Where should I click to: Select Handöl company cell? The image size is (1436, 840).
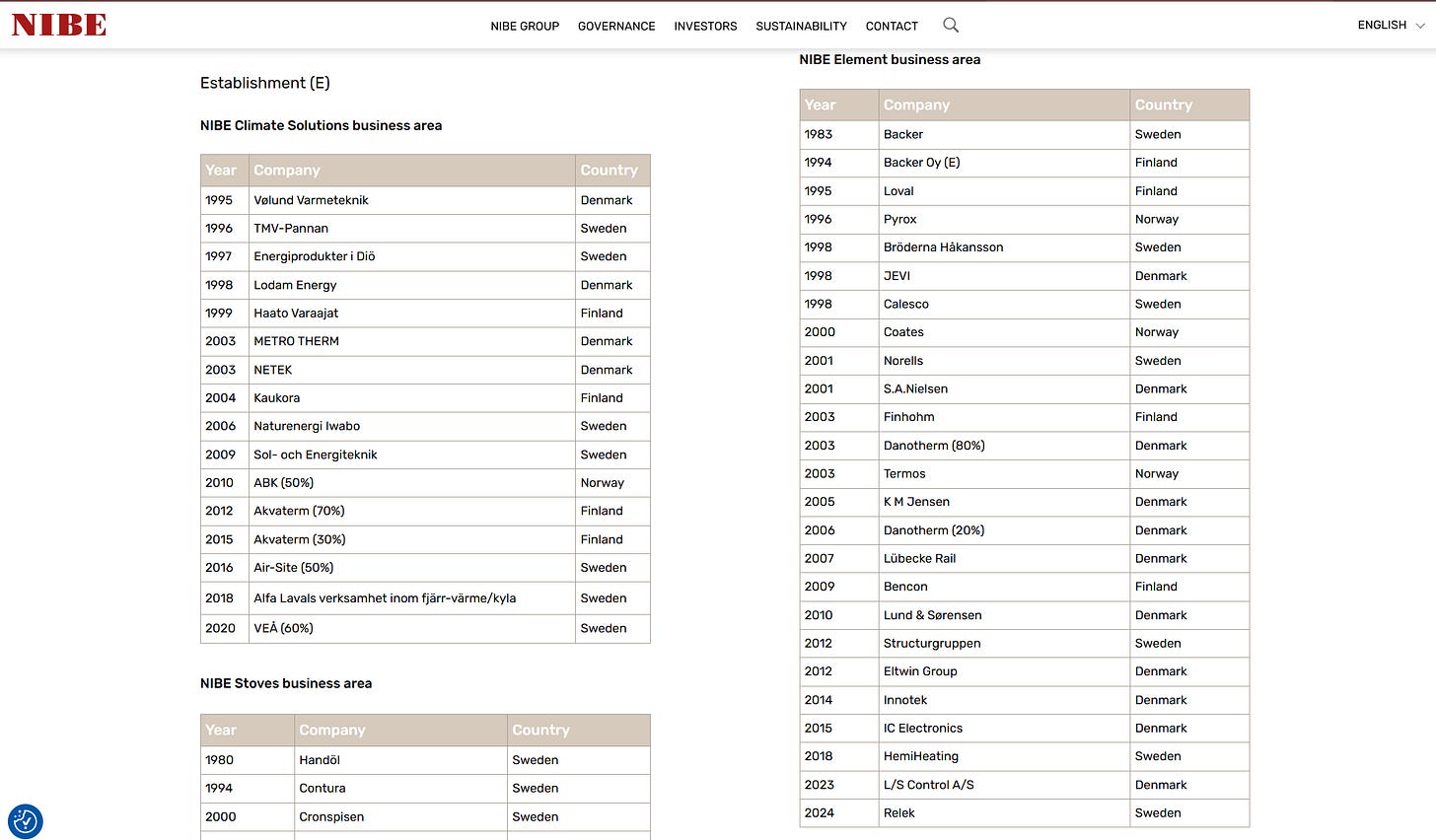point(400,760)
